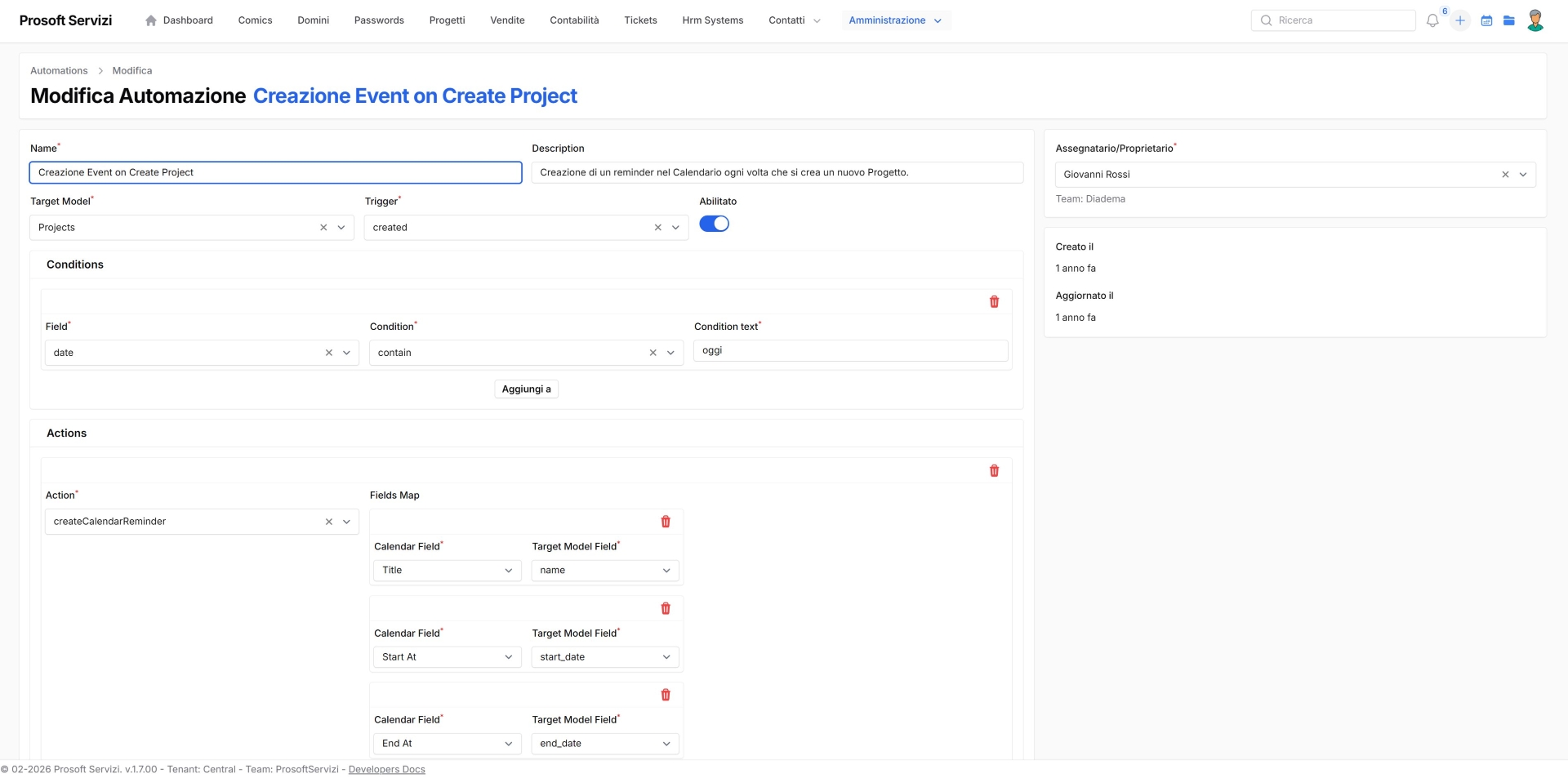Click the plus quick-create icon
The image size is (1568, 778).
[x=1460, y=20]
